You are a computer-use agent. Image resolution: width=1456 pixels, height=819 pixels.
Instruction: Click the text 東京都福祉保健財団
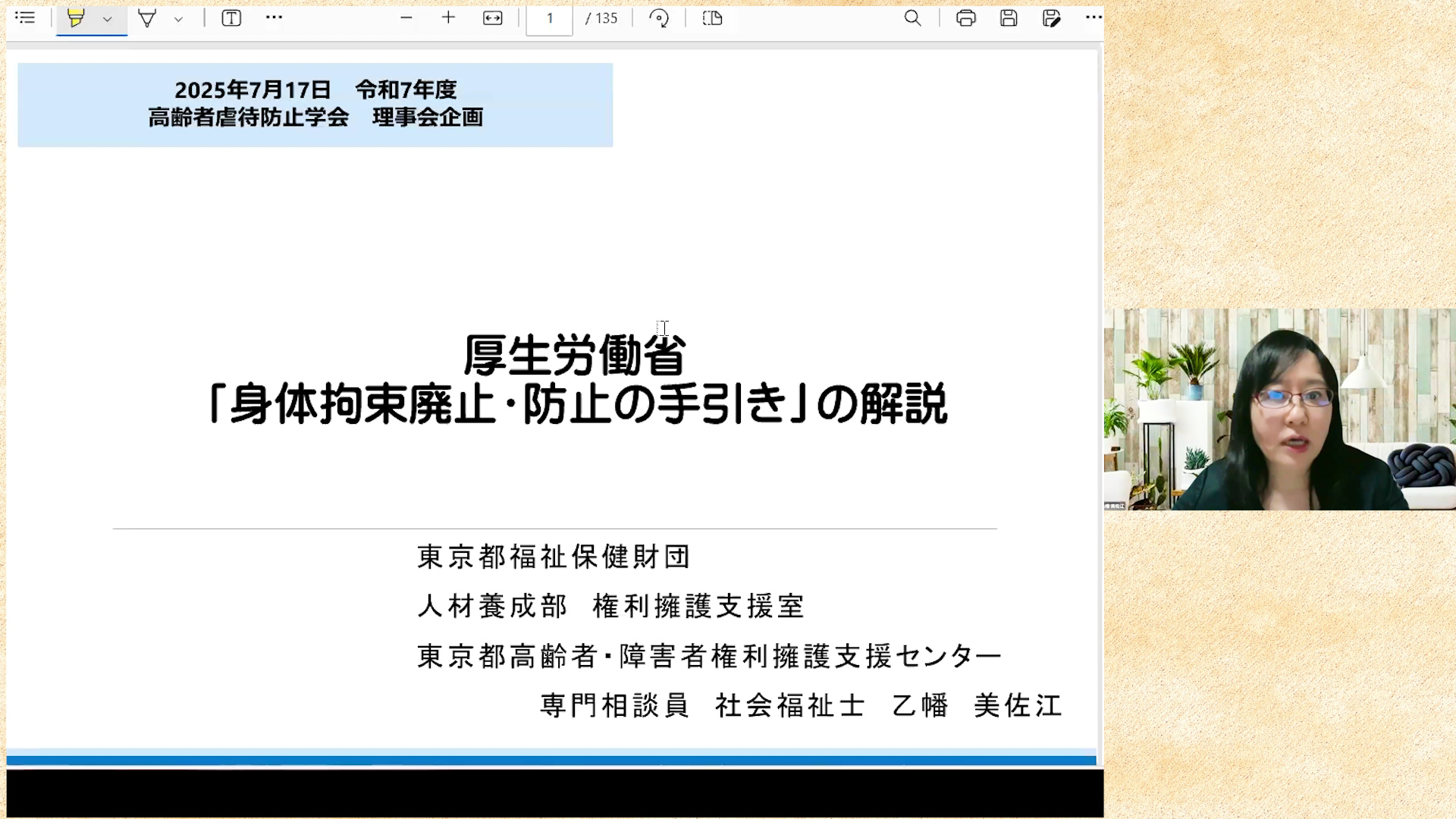coord(554,557)
